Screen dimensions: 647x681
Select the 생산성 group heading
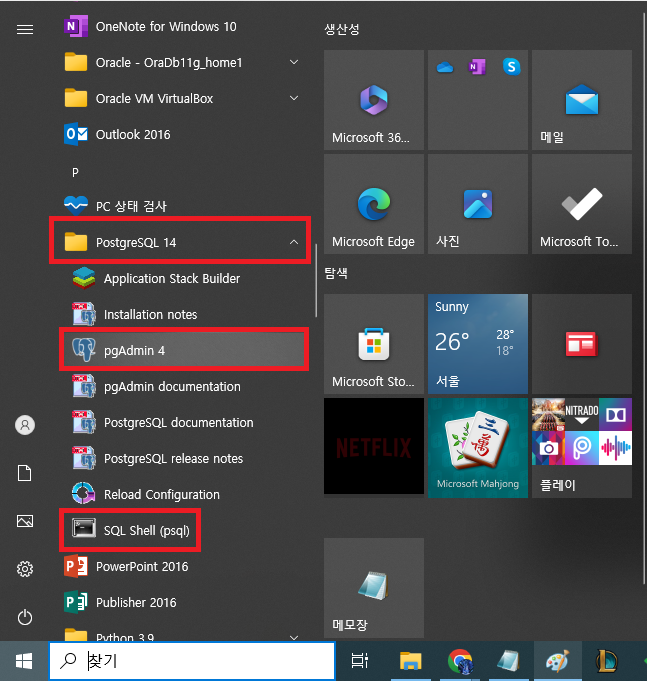[342, 30]
